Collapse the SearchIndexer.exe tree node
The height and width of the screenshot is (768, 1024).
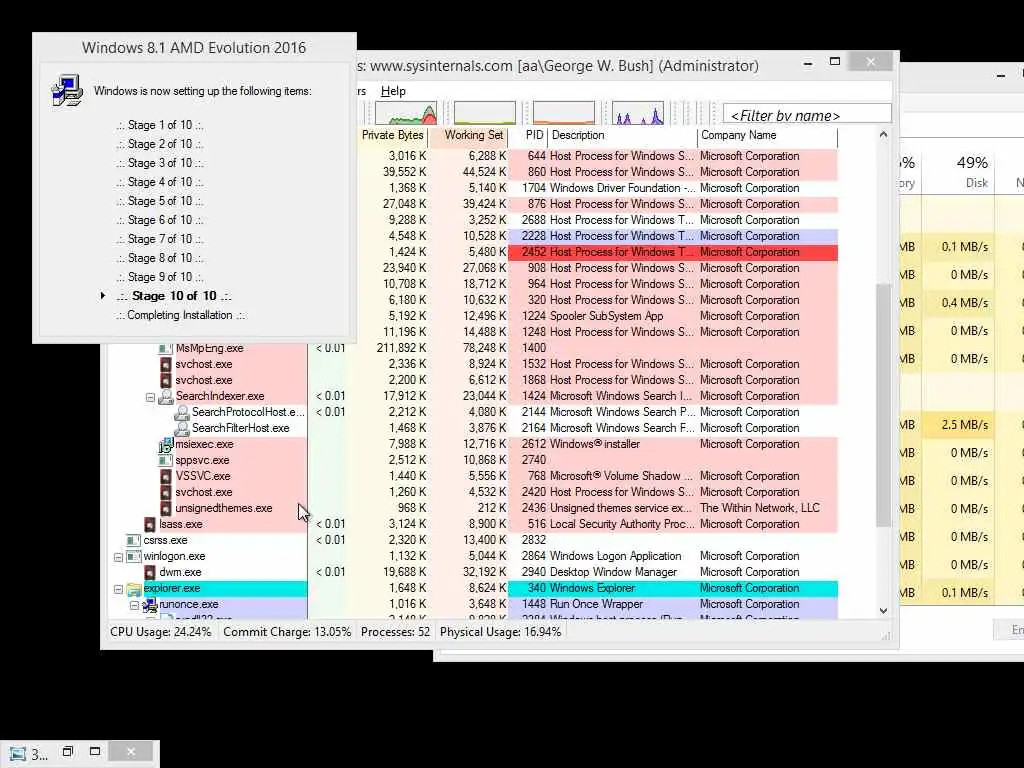click(150, 397)
